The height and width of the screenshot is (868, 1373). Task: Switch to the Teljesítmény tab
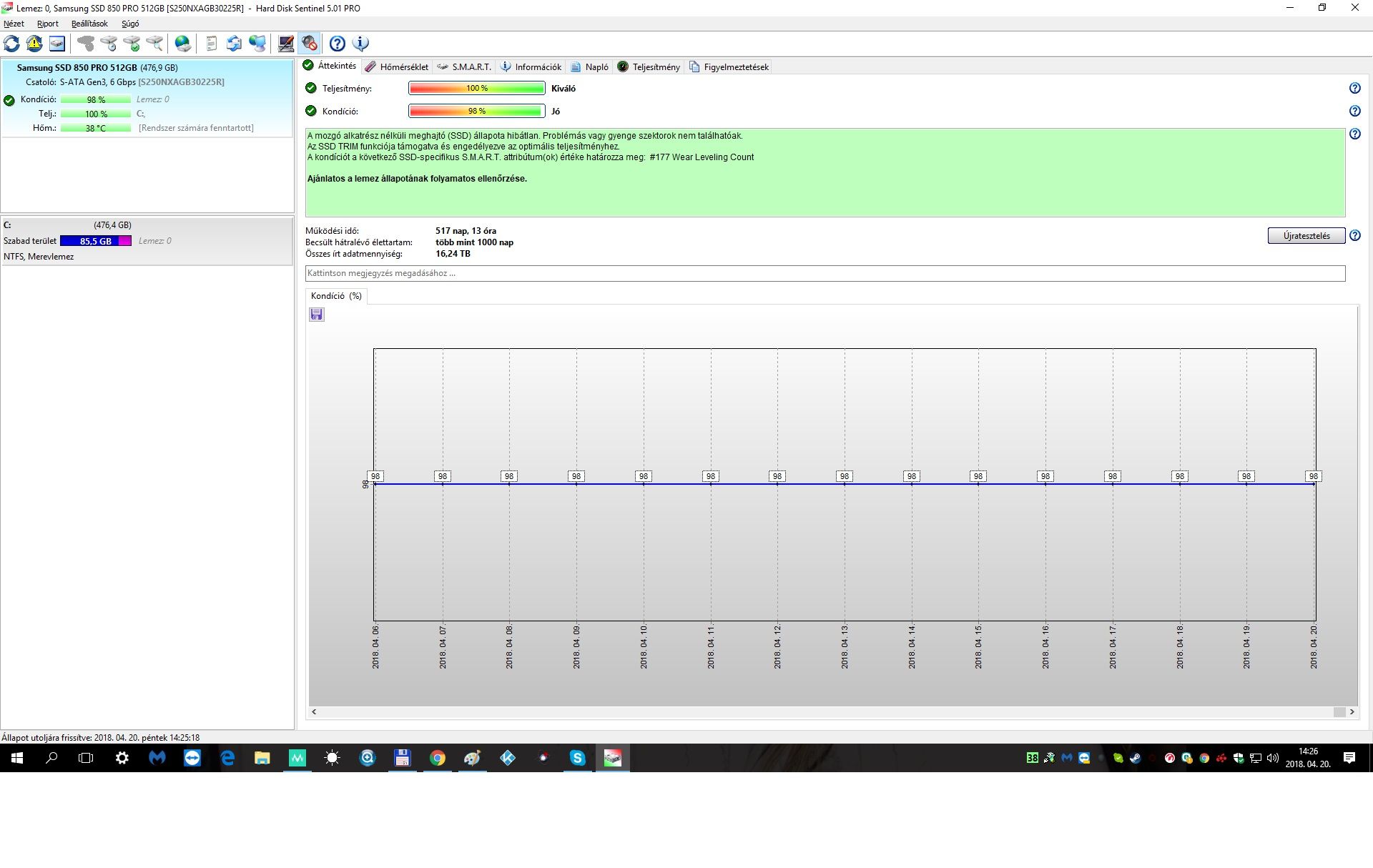click(649, 66)
